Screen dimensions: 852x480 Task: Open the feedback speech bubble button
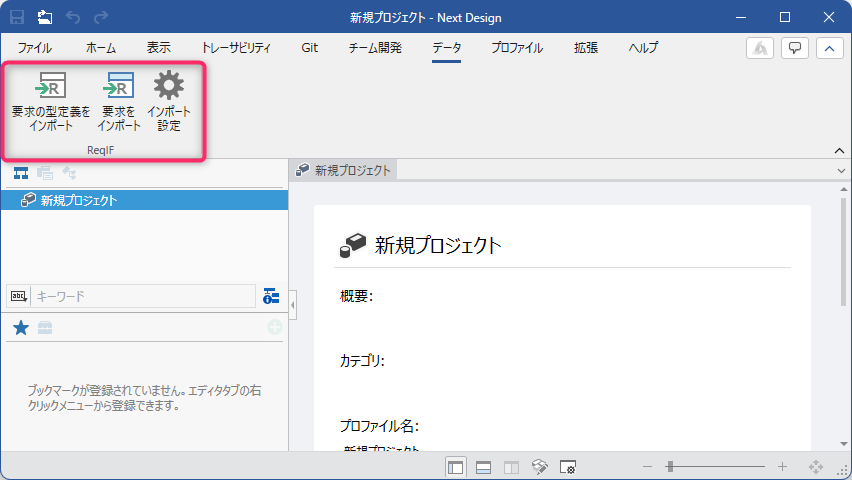click(x=795, y=48)
